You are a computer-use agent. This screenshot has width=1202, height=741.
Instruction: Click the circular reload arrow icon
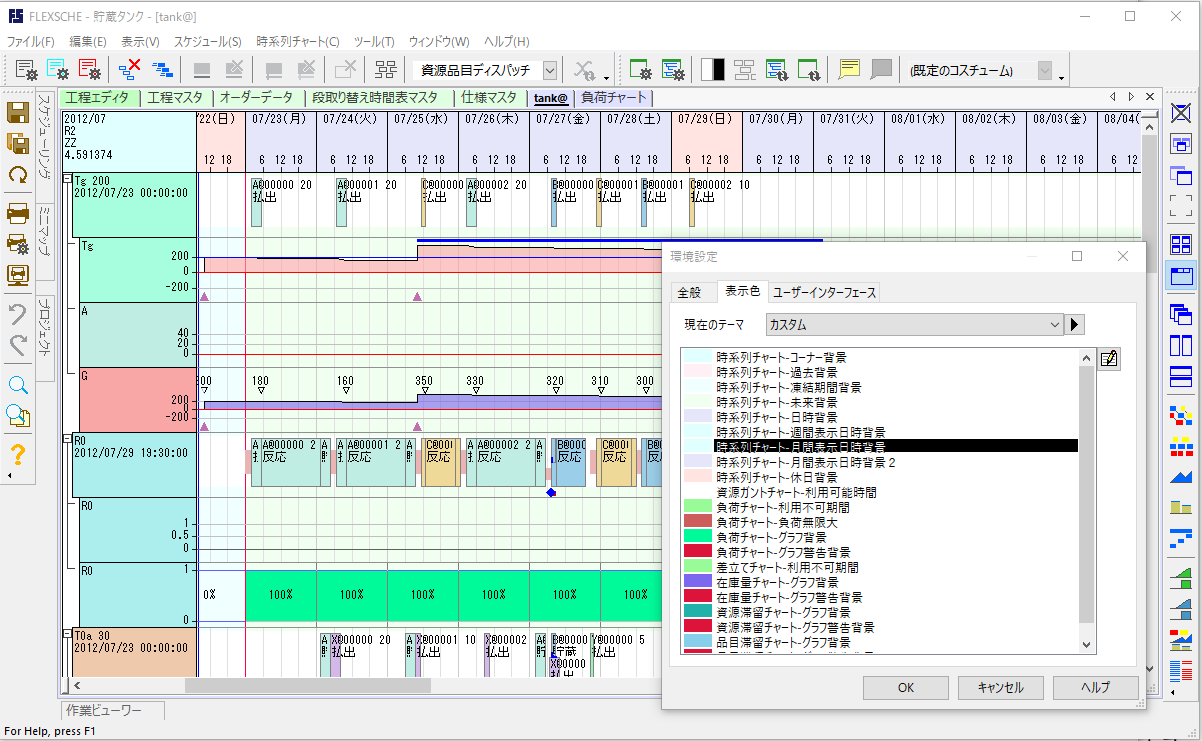pyautogui.click(x=18, y=175)
